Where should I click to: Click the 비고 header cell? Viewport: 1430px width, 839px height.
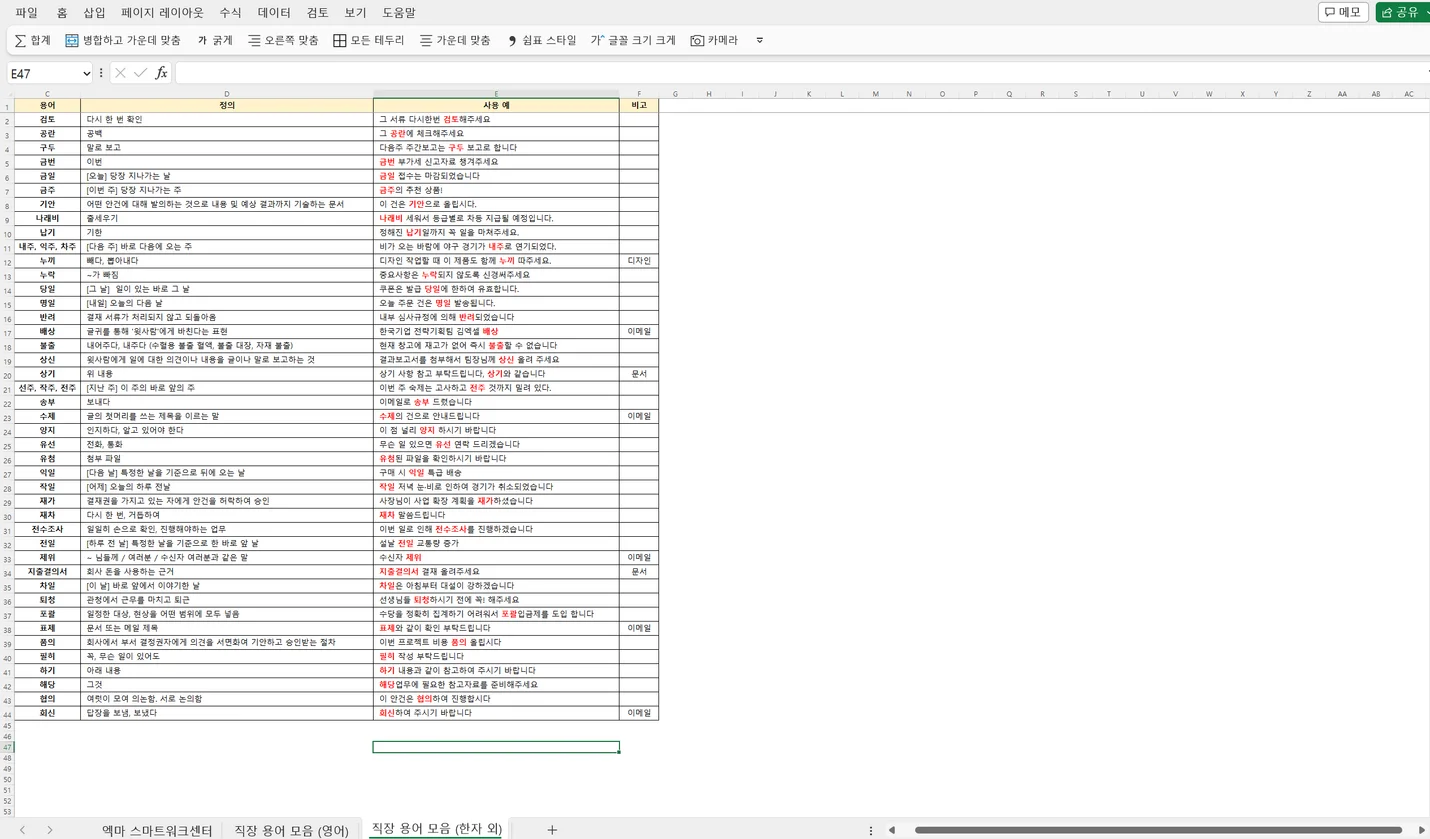(x=639, y=105)
